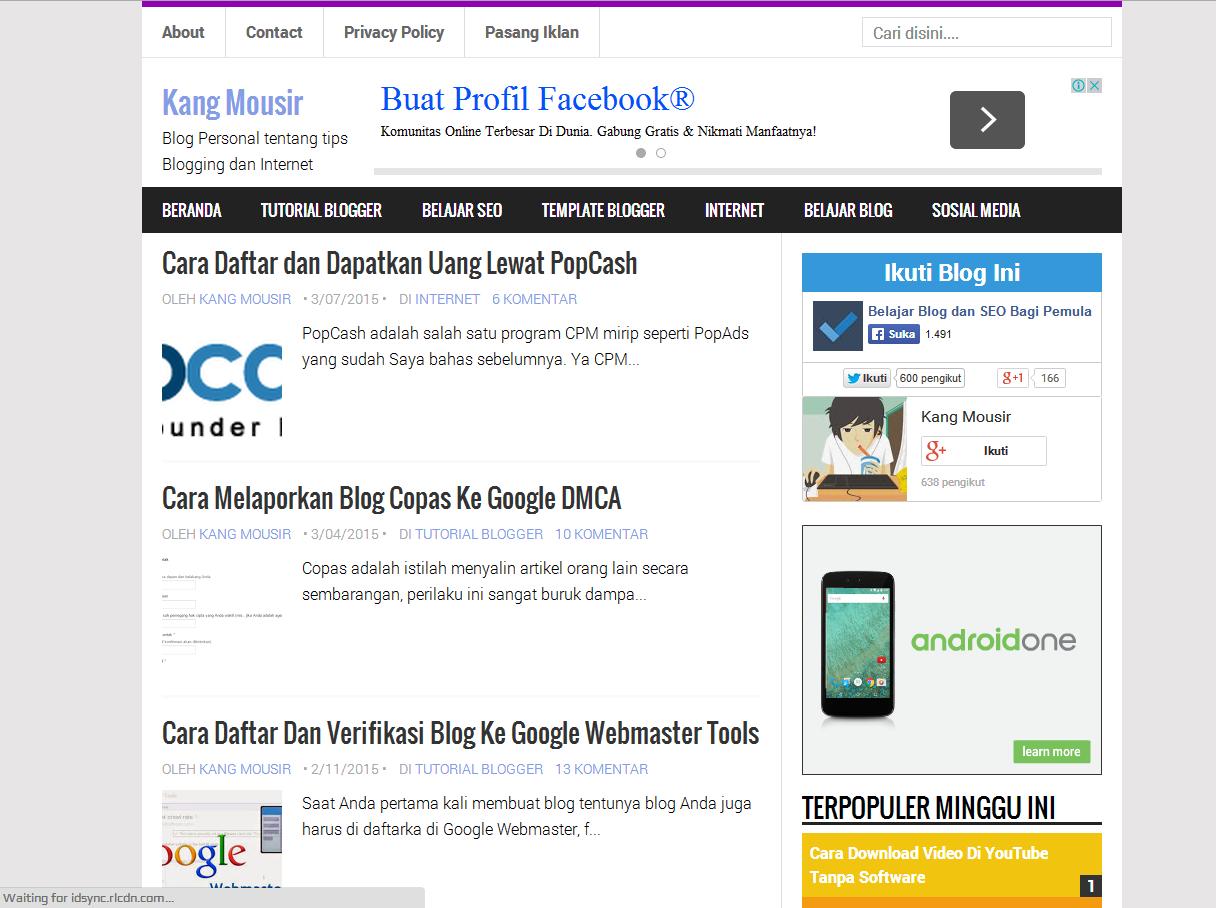The height and width of the screenshot is (908, 1216).
Task: Go to the Privacy Policy page
Action: [394, 32]
